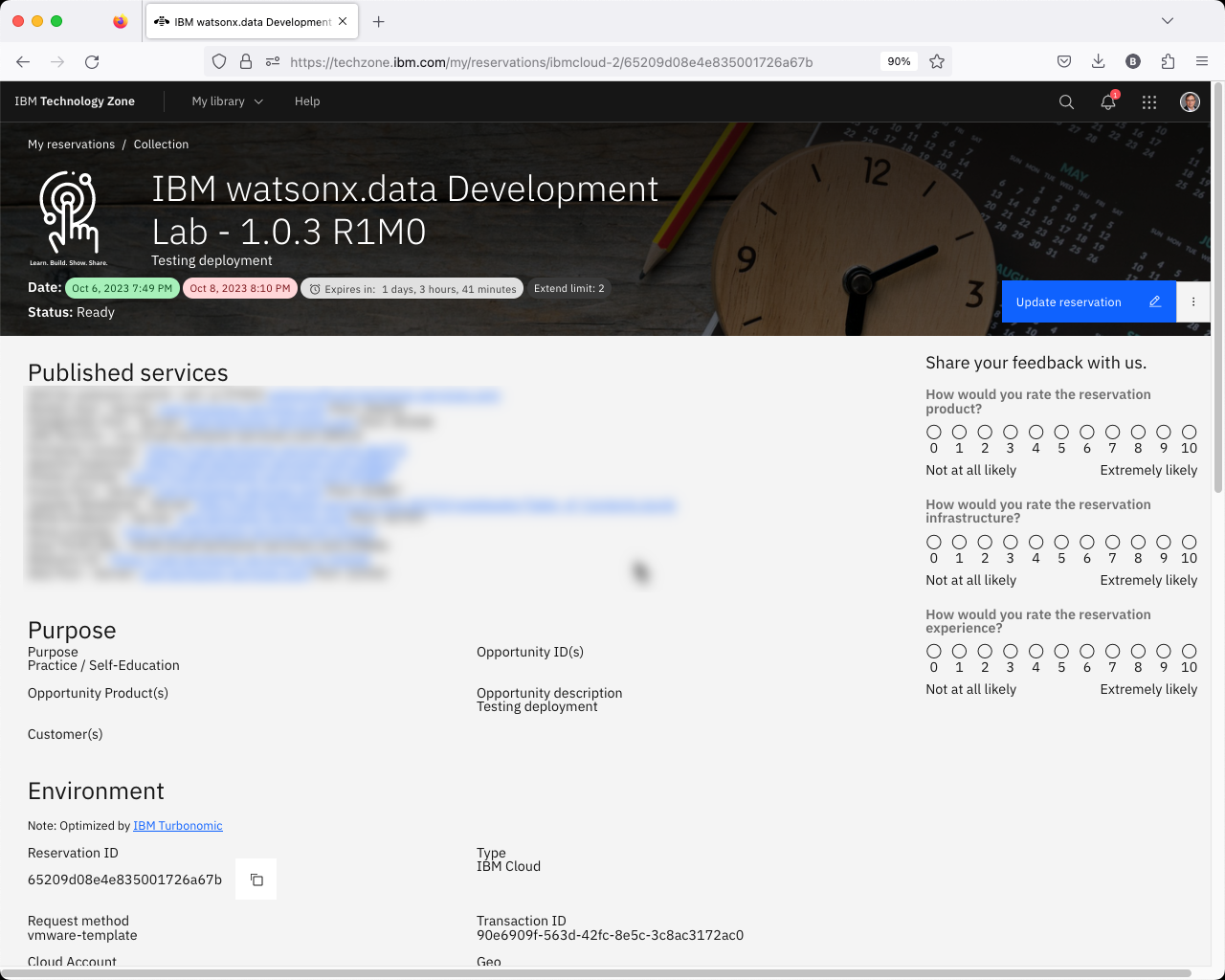Click IBM Technology Zone home link

[75, 101]
